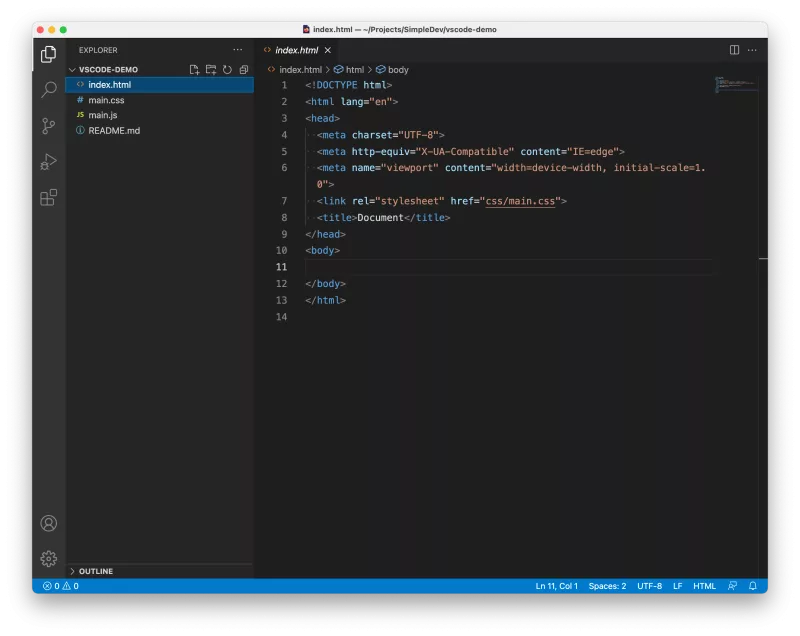Open Go to Line via Ln 11, Col 1

click(x=555, y=585)
